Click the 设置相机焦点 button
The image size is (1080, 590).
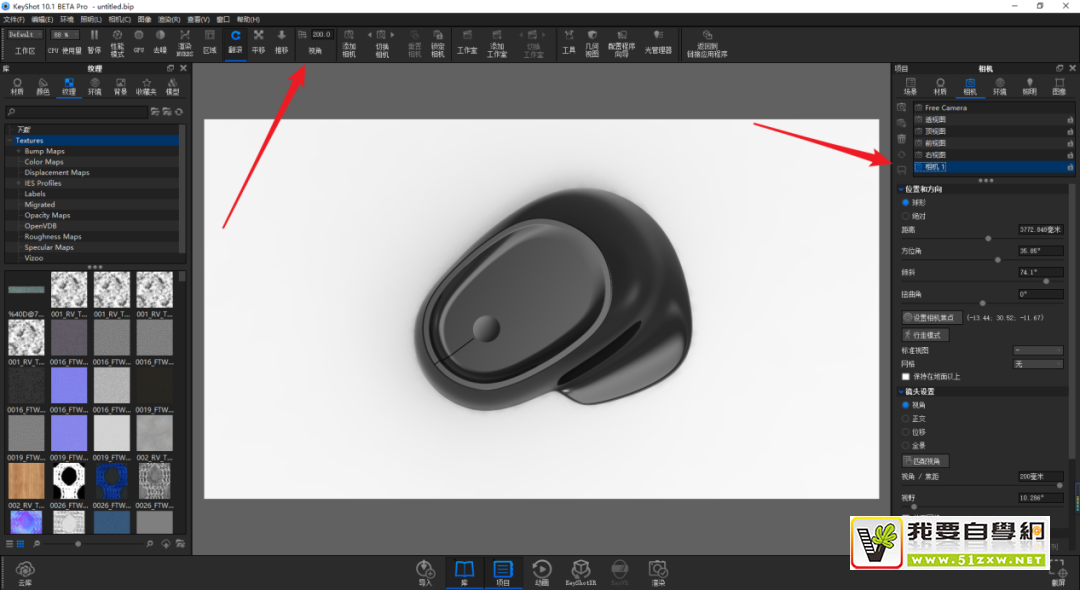[x=932, y=318]
